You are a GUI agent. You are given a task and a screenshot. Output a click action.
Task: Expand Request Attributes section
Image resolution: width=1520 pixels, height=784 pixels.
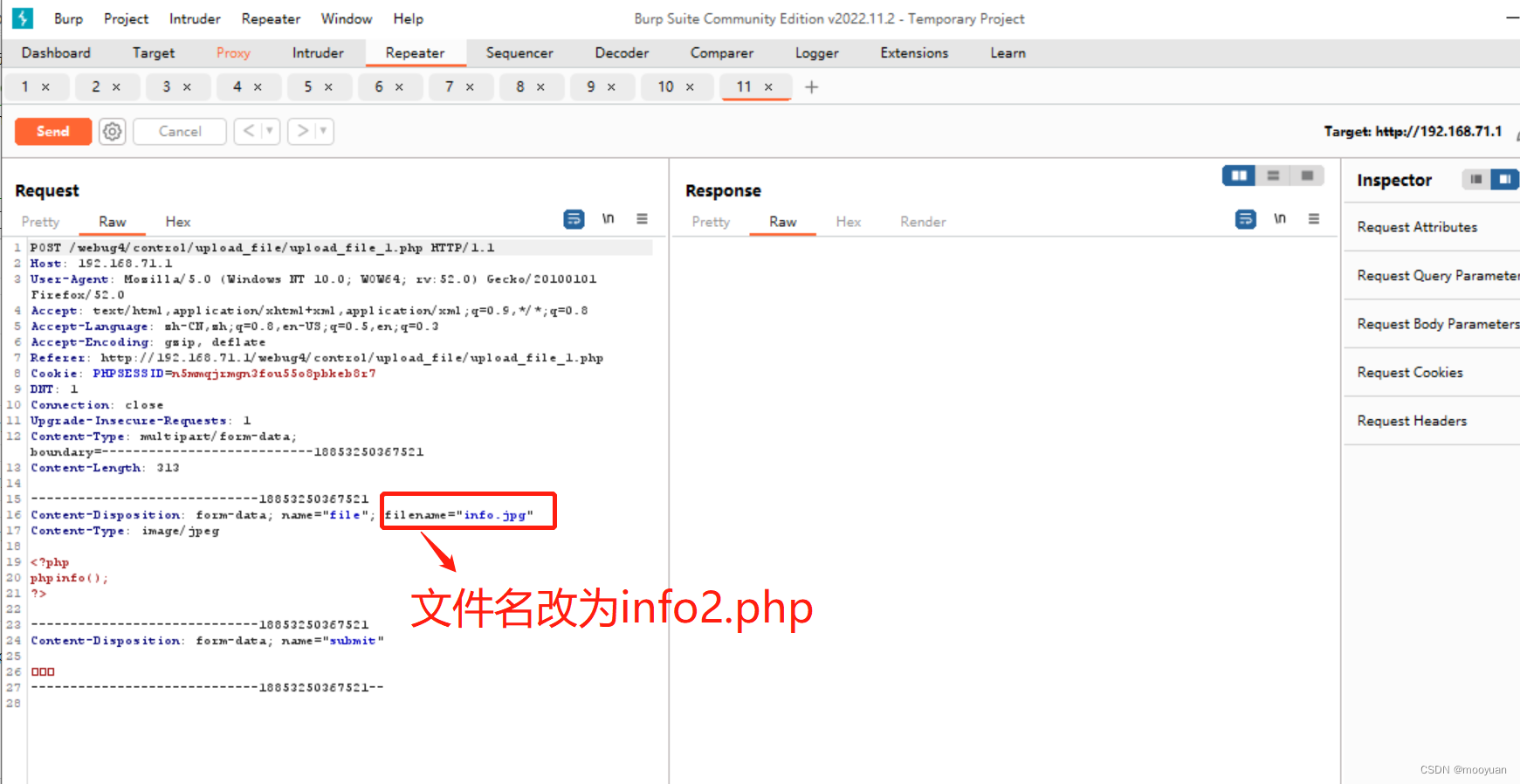1432,227
